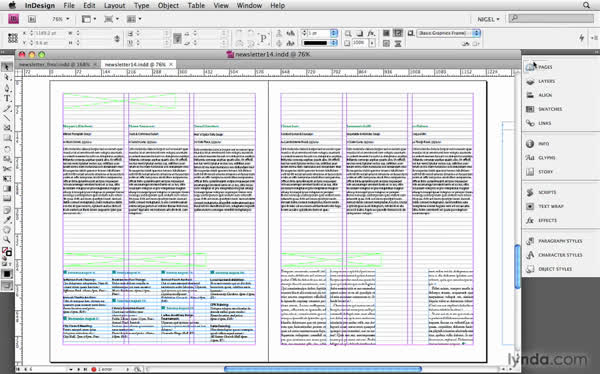Screen dimensions: 600x374
Task: Open the Text Wrap panel
Action: point(545,206)
